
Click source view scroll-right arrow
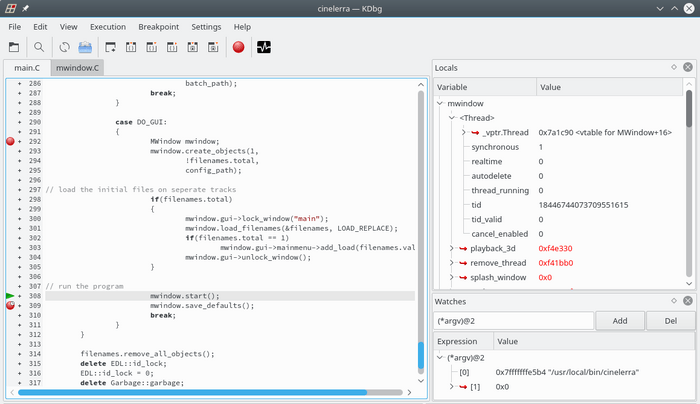[x=409, y=392]
